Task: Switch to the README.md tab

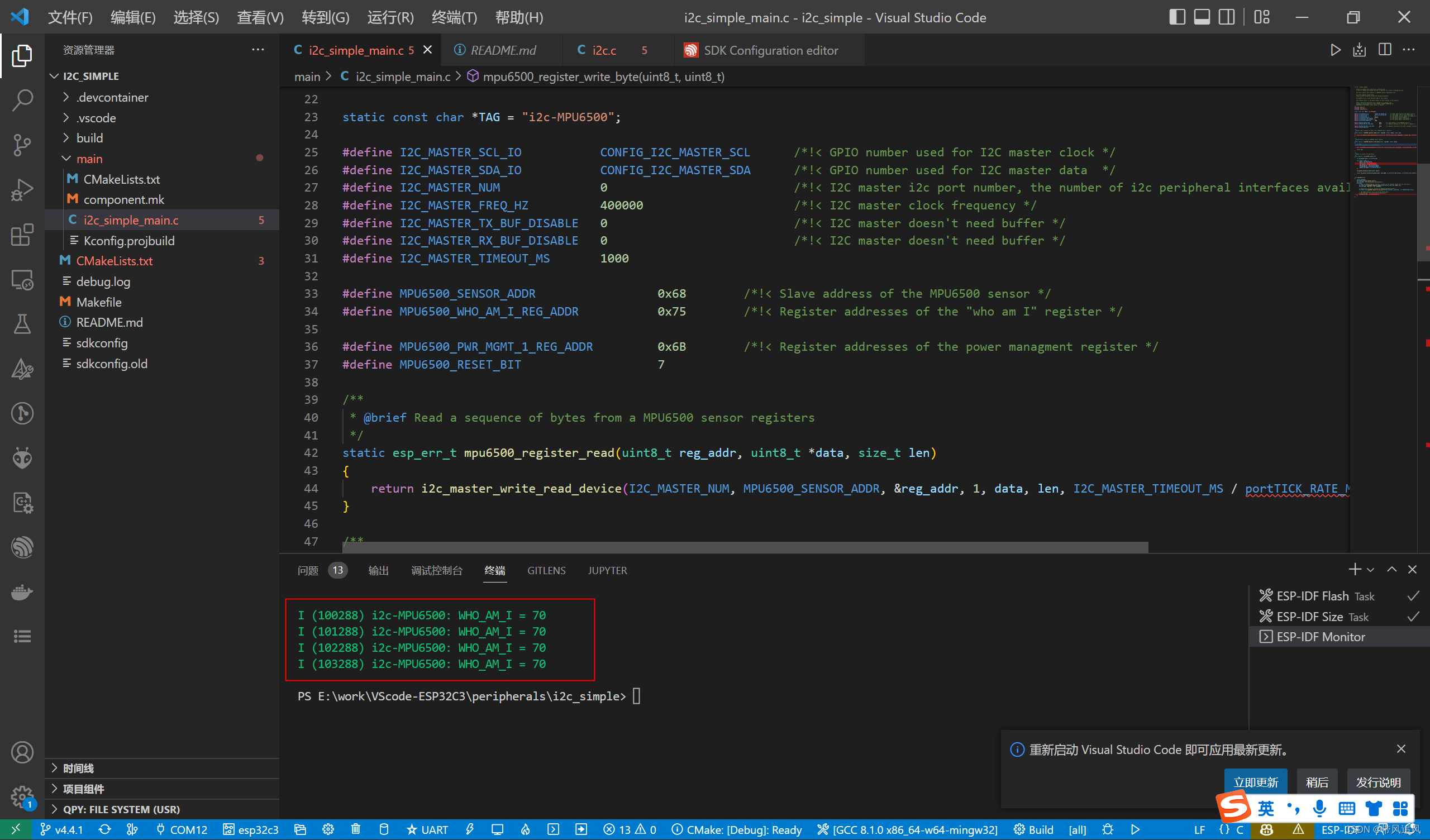Action: coord(502,50)
